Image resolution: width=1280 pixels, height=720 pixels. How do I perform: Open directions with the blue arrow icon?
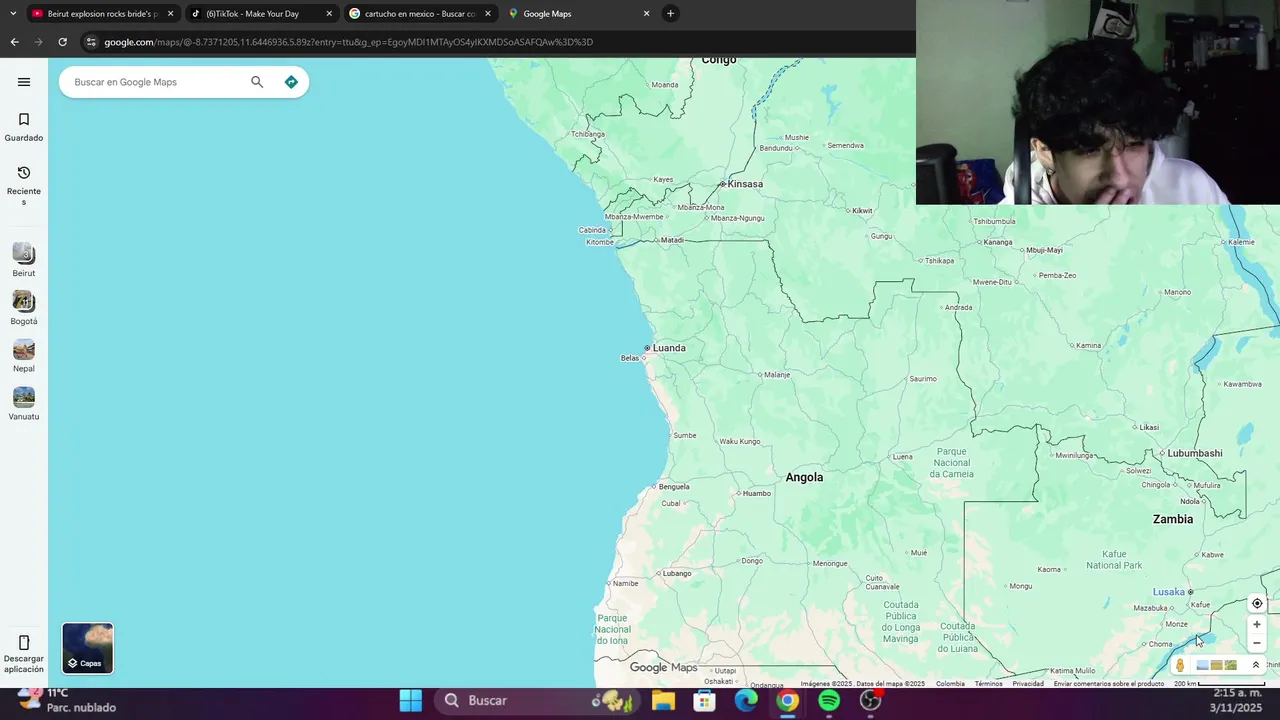(291, 82)
